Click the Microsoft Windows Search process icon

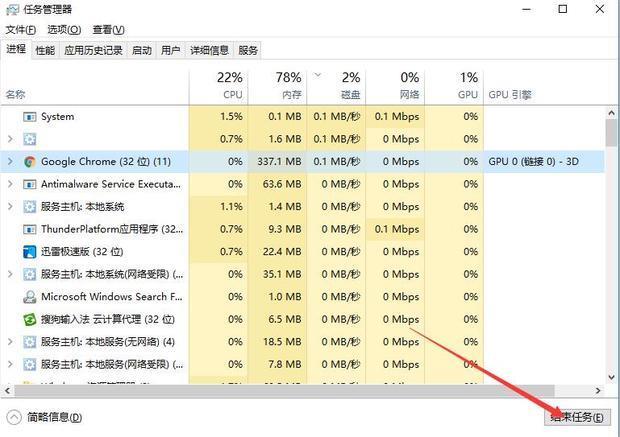pos(30,297)
